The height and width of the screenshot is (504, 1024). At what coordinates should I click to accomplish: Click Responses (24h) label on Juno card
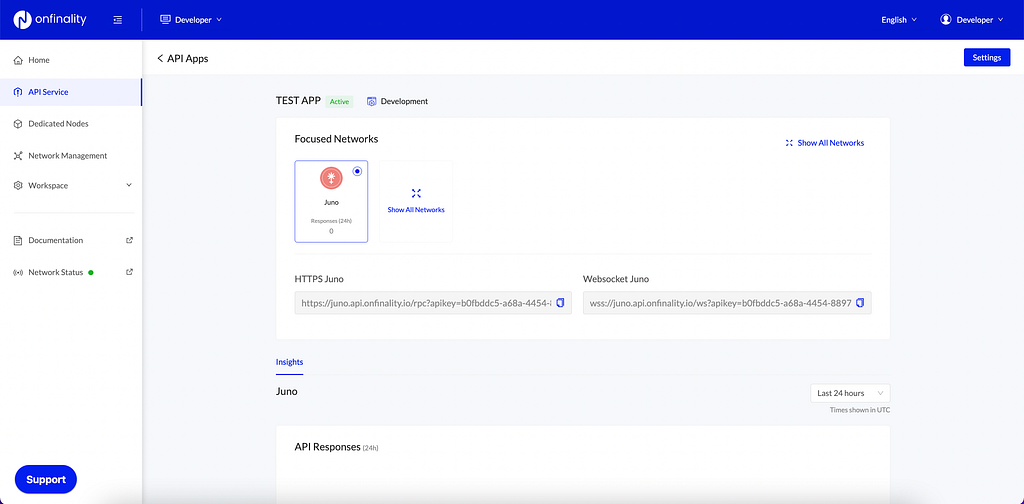(x=331, y=221)
